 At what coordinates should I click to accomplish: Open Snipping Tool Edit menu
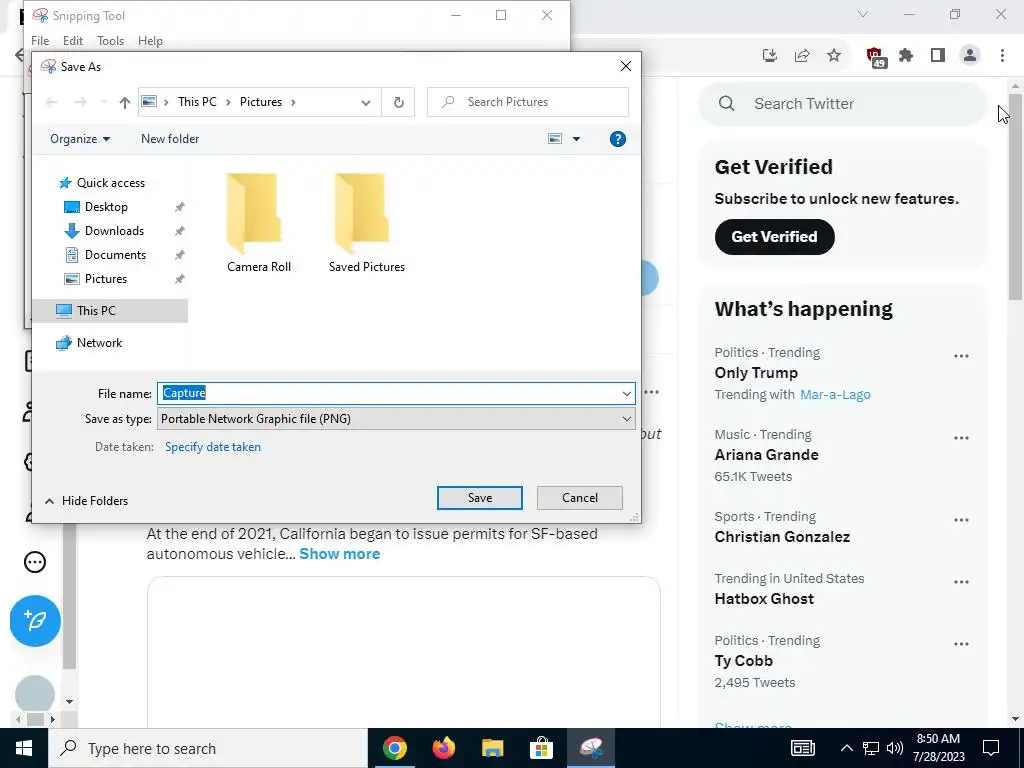(x=72, y=40)
